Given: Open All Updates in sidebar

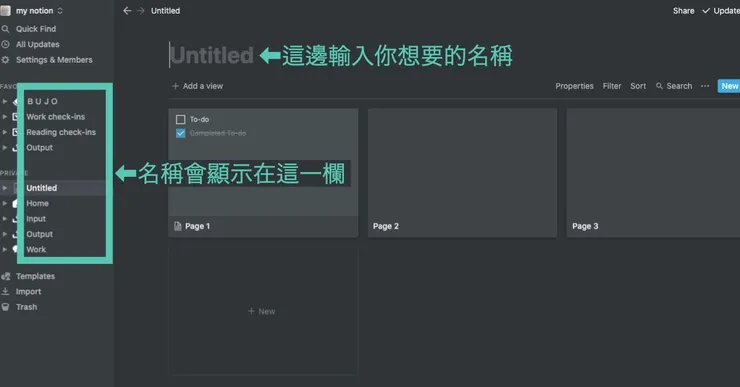Looking at the screenshot, I should click(37, 44).
